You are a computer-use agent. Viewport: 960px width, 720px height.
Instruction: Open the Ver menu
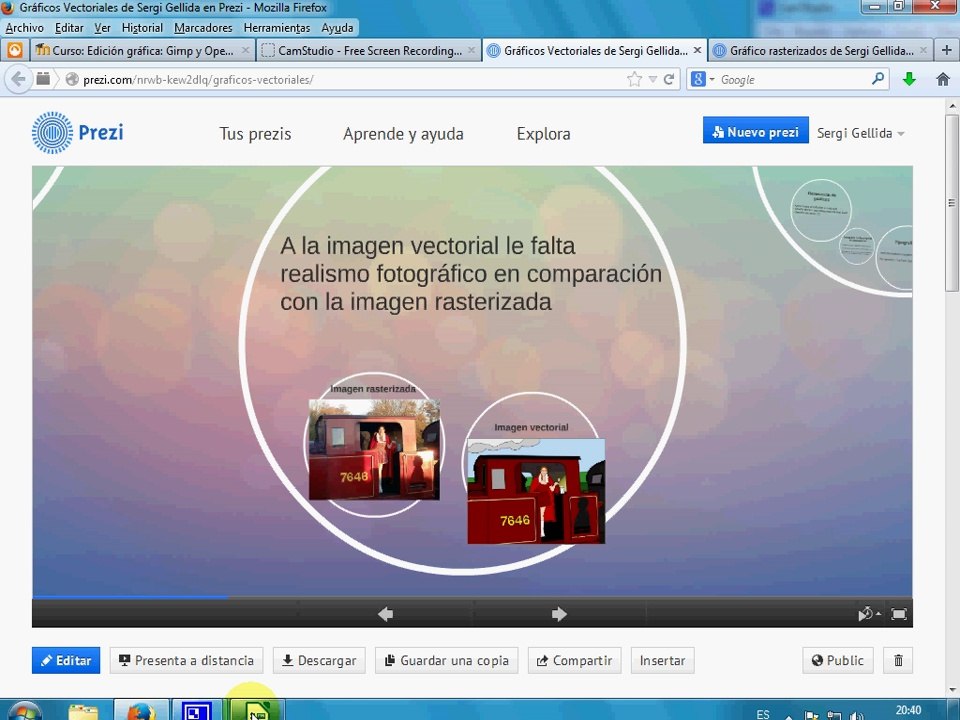point(102,28)
